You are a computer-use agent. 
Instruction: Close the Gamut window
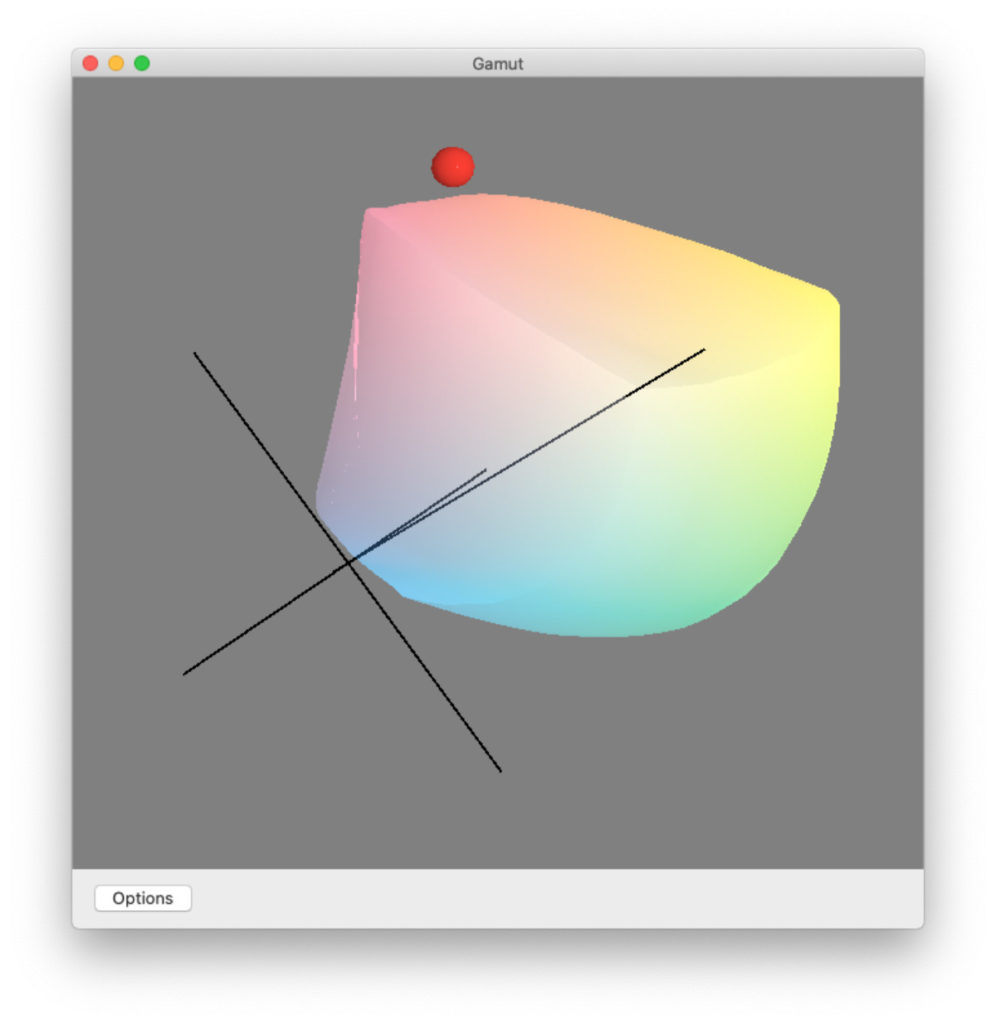pos(90,63)
